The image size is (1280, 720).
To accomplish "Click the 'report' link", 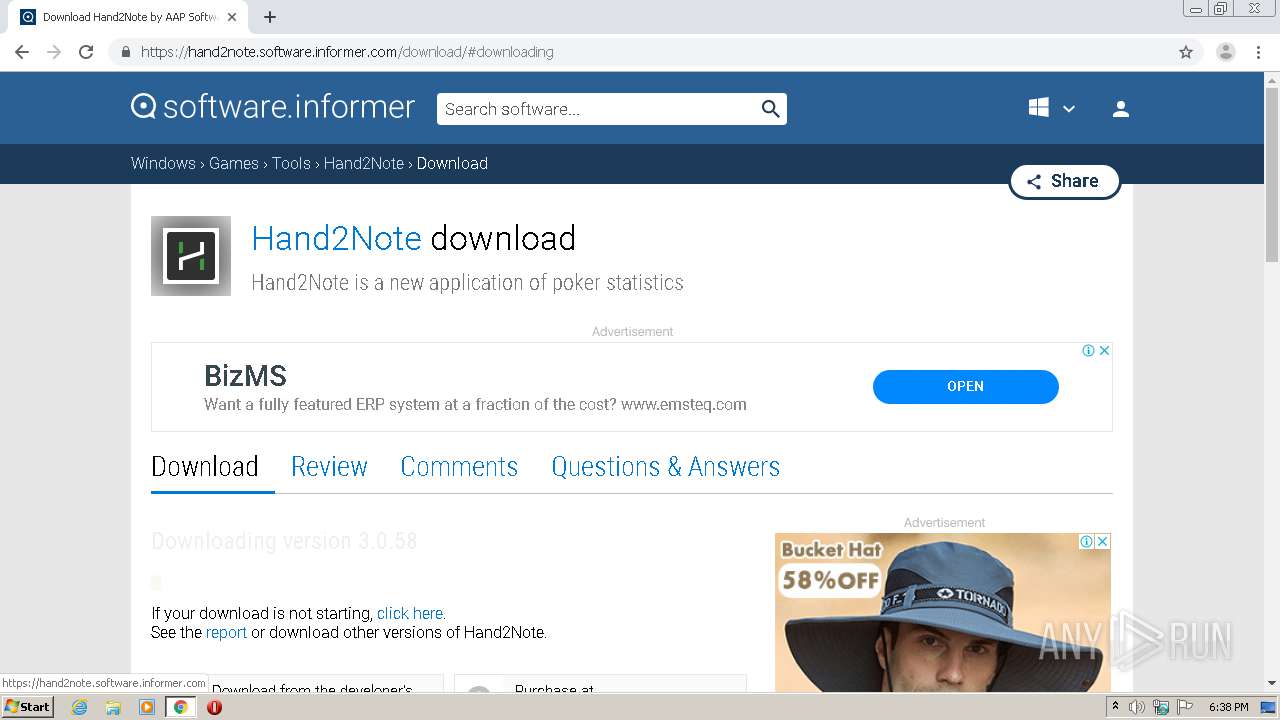I will click(226, 632).
